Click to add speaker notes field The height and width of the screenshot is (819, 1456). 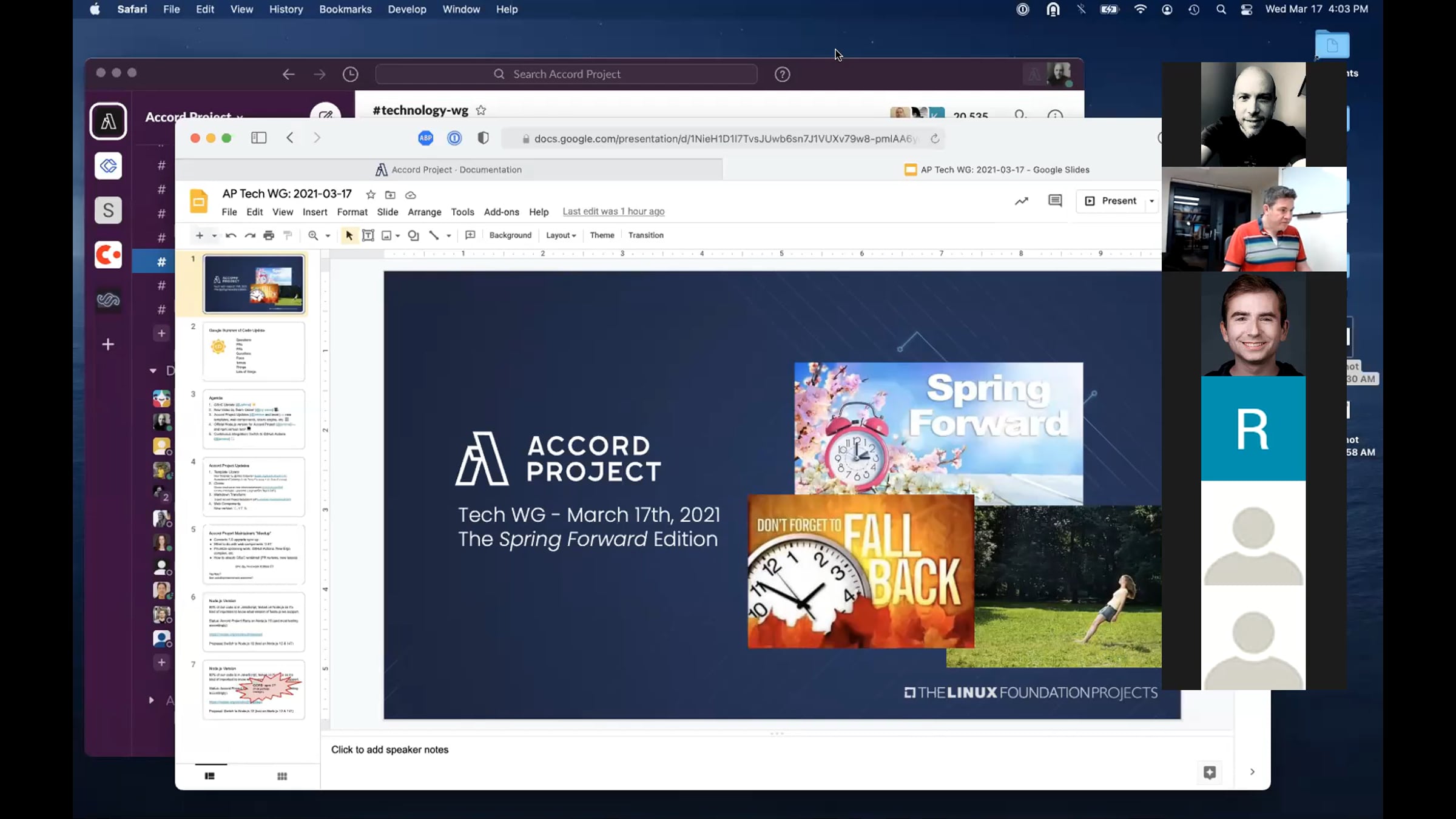[x=389, y=750]
